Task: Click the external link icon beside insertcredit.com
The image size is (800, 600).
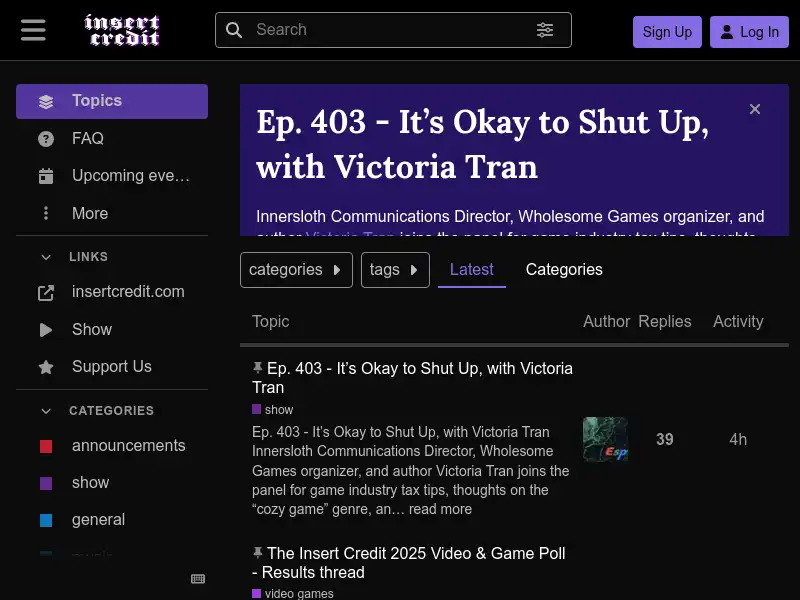Action: pyautogui.click(x=46, y=293)
